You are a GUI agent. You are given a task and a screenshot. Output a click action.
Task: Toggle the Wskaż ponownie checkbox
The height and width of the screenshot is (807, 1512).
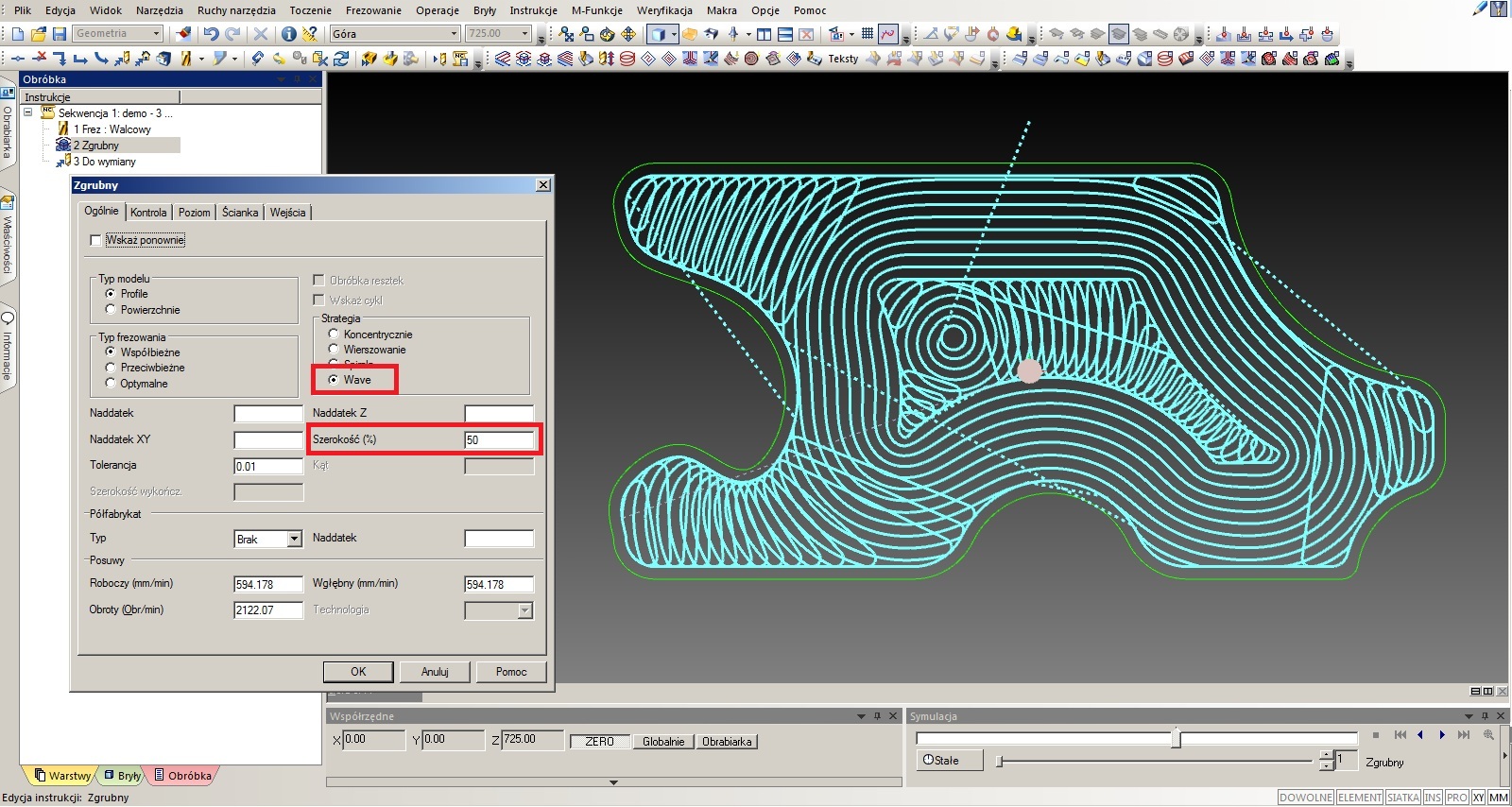click(x=95, y=240)
